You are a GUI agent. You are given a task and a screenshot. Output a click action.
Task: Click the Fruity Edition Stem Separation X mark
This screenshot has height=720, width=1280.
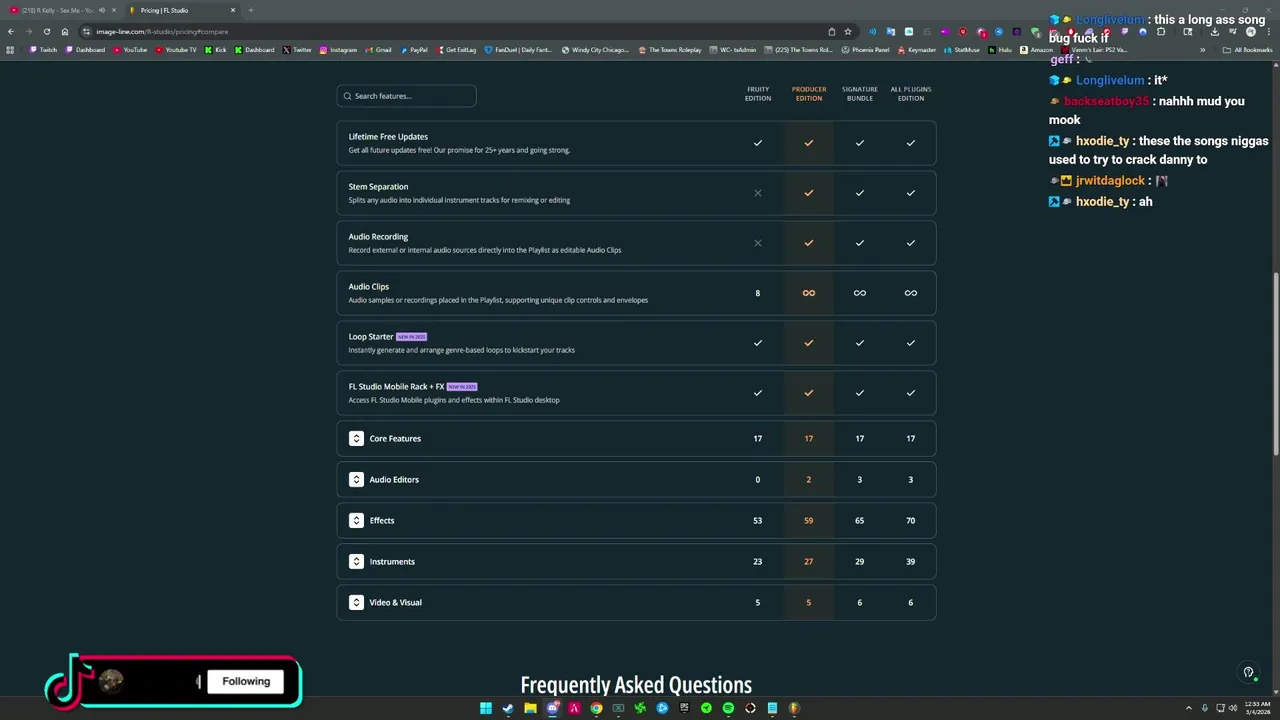pyautogui.click(x=758, y=193)
